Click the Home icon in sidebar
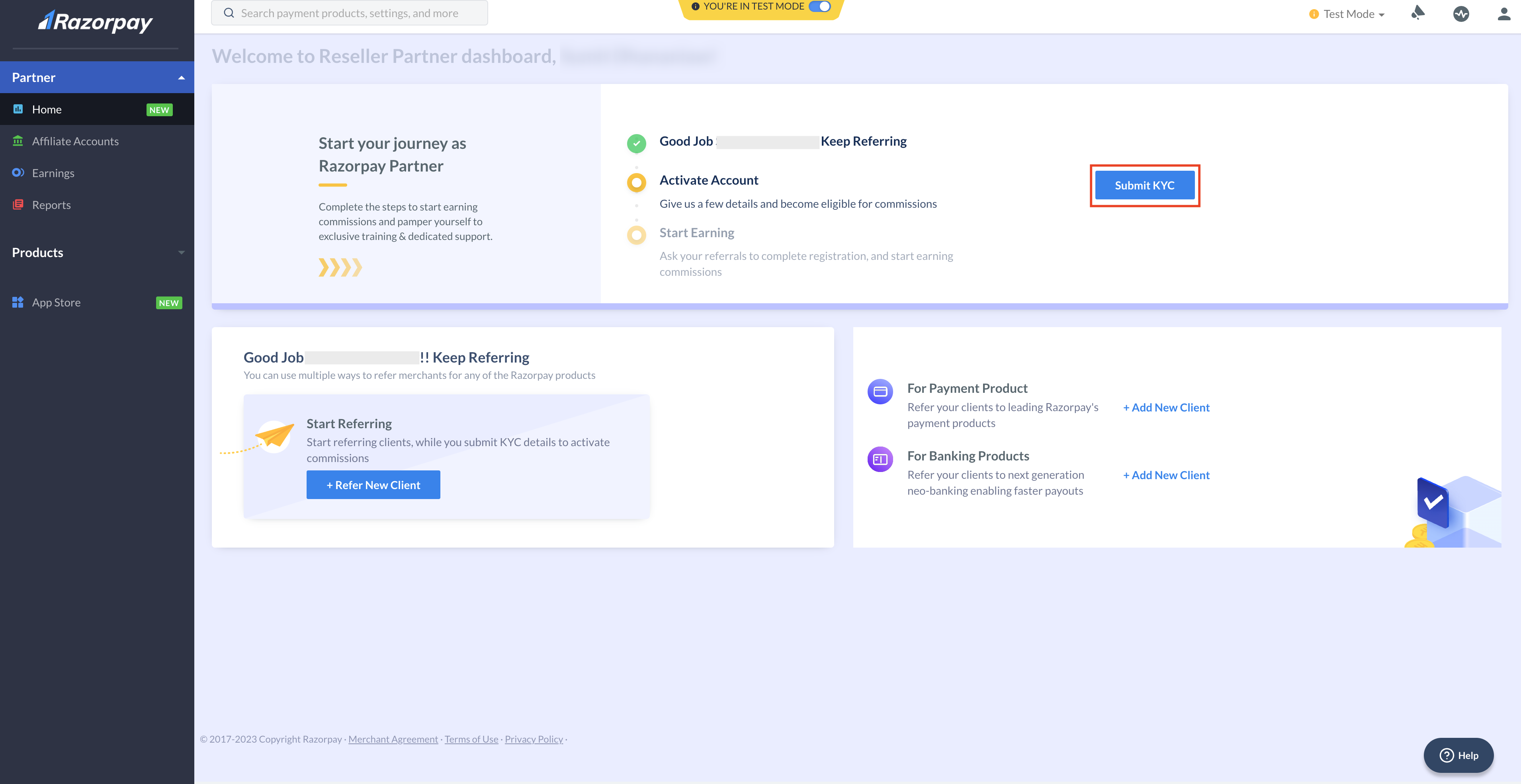1521x784 pixels. [x=18, y=109]
